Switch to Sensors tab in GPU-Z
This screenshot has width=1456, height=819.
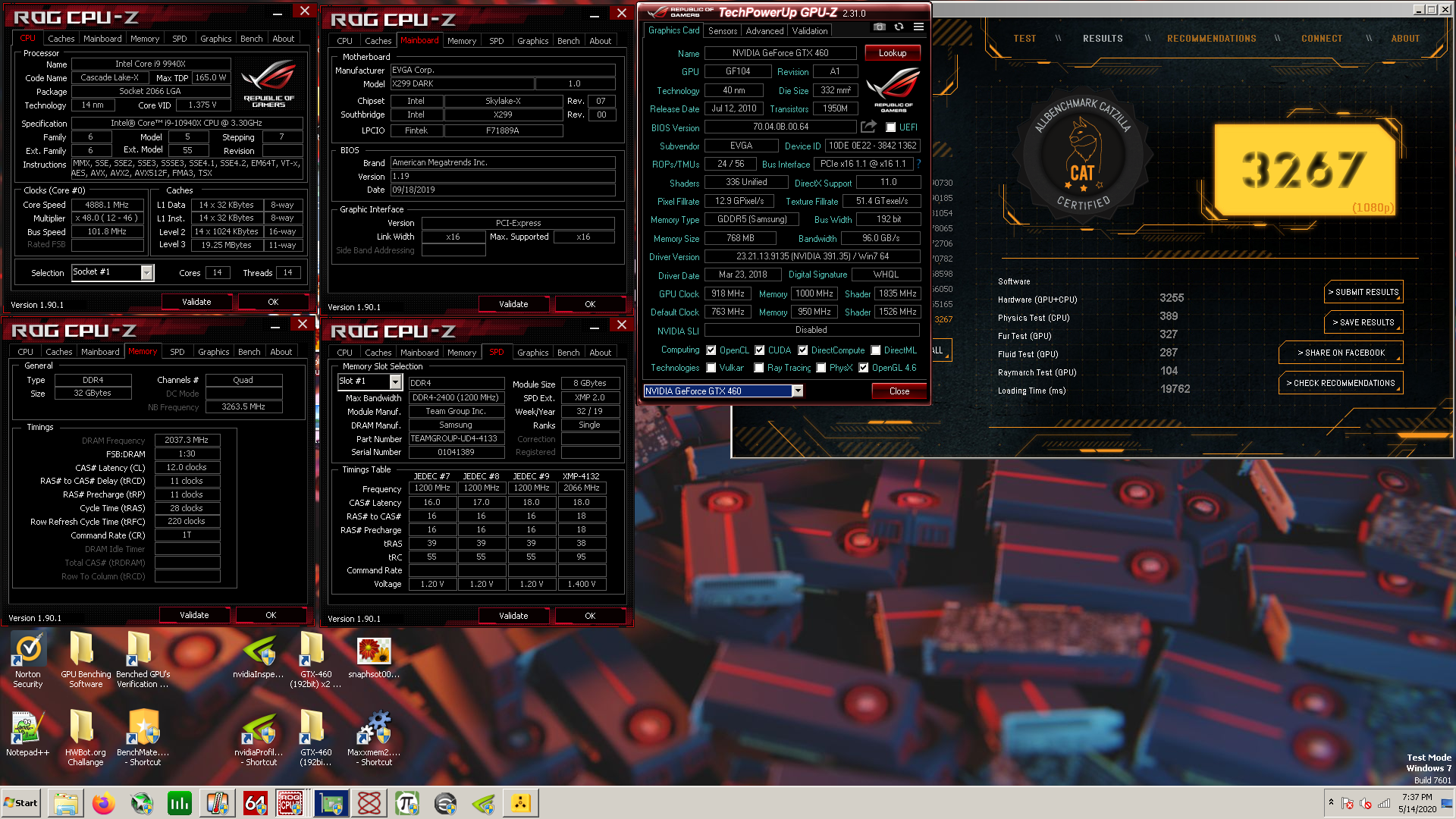click(x=722, y=31)
